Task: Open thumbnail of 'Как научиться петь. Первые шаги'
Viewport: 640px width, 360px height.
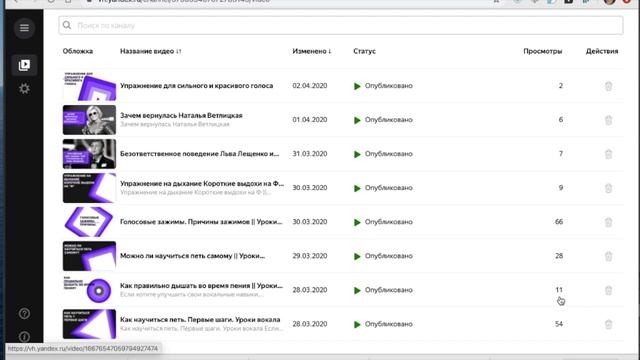Action: [x=89, y=324]
